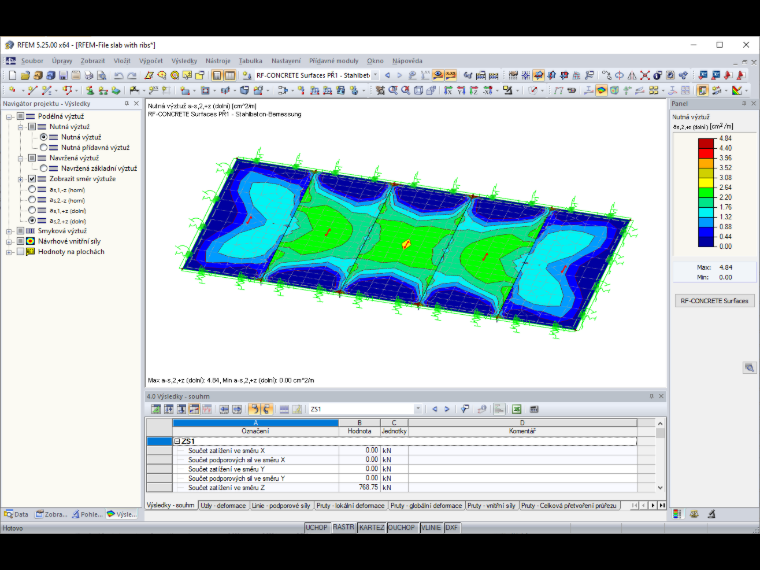Viewport: 760px width, 570px height.
Task: Create a new file with New icon
Action: [13, 75]
